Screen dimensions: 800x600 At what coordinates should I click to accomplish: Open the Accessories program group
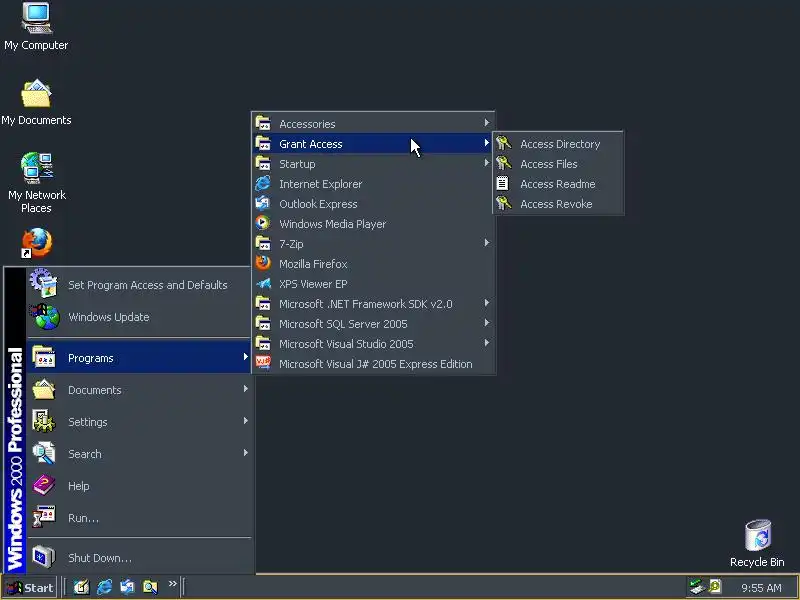click(373, 123)
